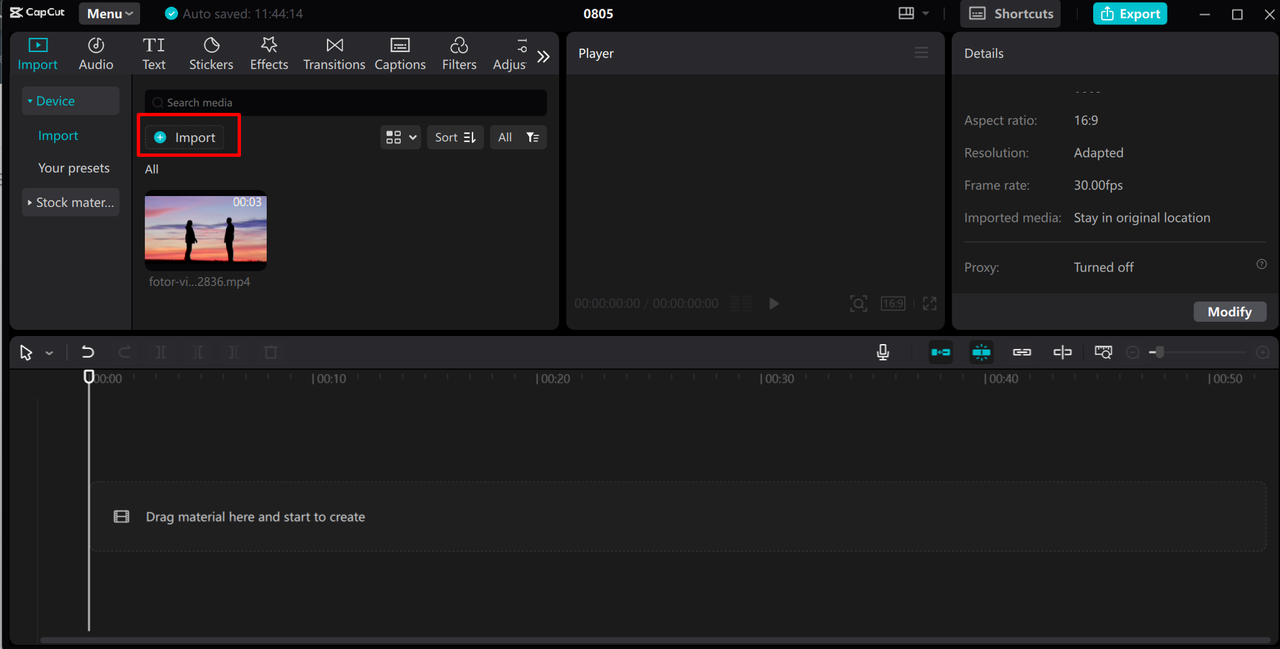The image size is (1280, 649).
Task: Click the timeline zoom in plus icon
Action: pyautogui.click(x=1263, y=353)
